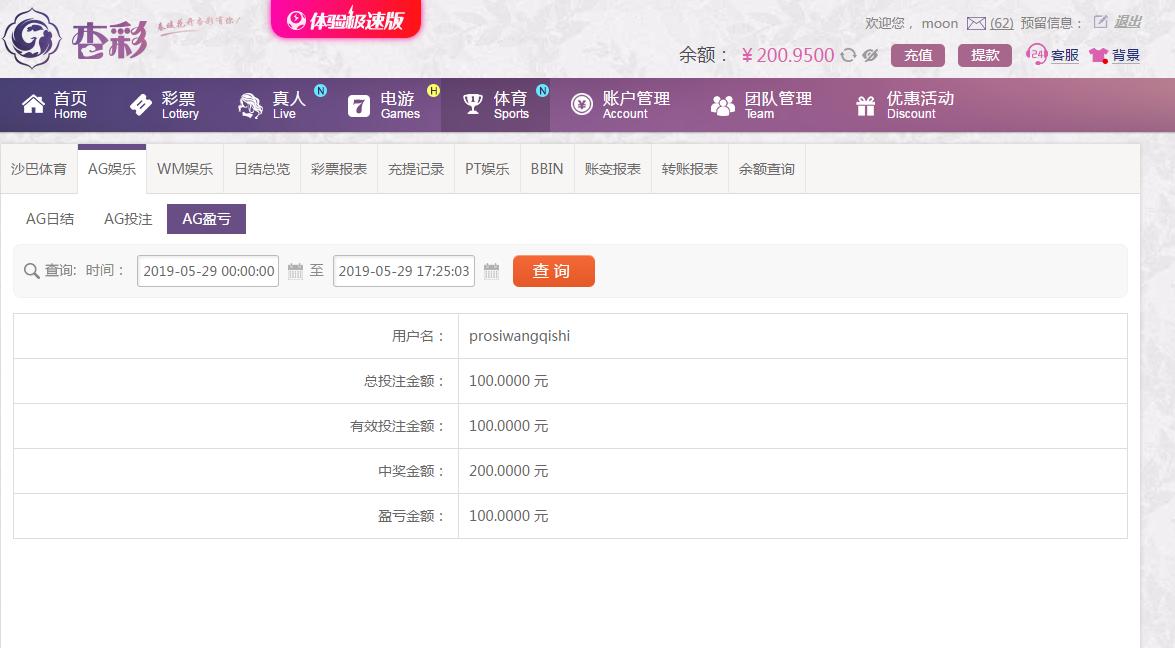Click the 客服 customer service link
This screenshot has height=648, width=1175.
coord(1065,55)
